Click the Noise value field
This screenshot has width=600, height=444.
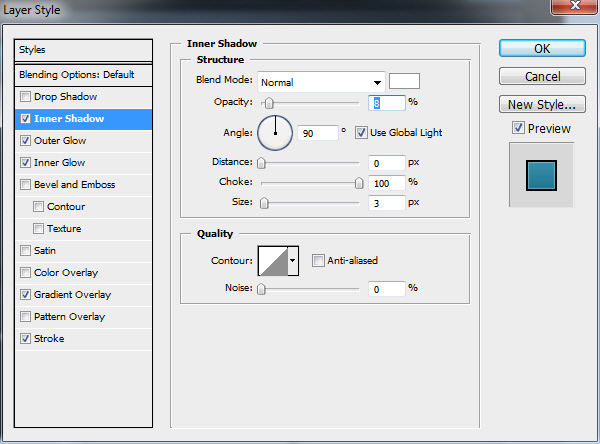[x=386, y=289]
